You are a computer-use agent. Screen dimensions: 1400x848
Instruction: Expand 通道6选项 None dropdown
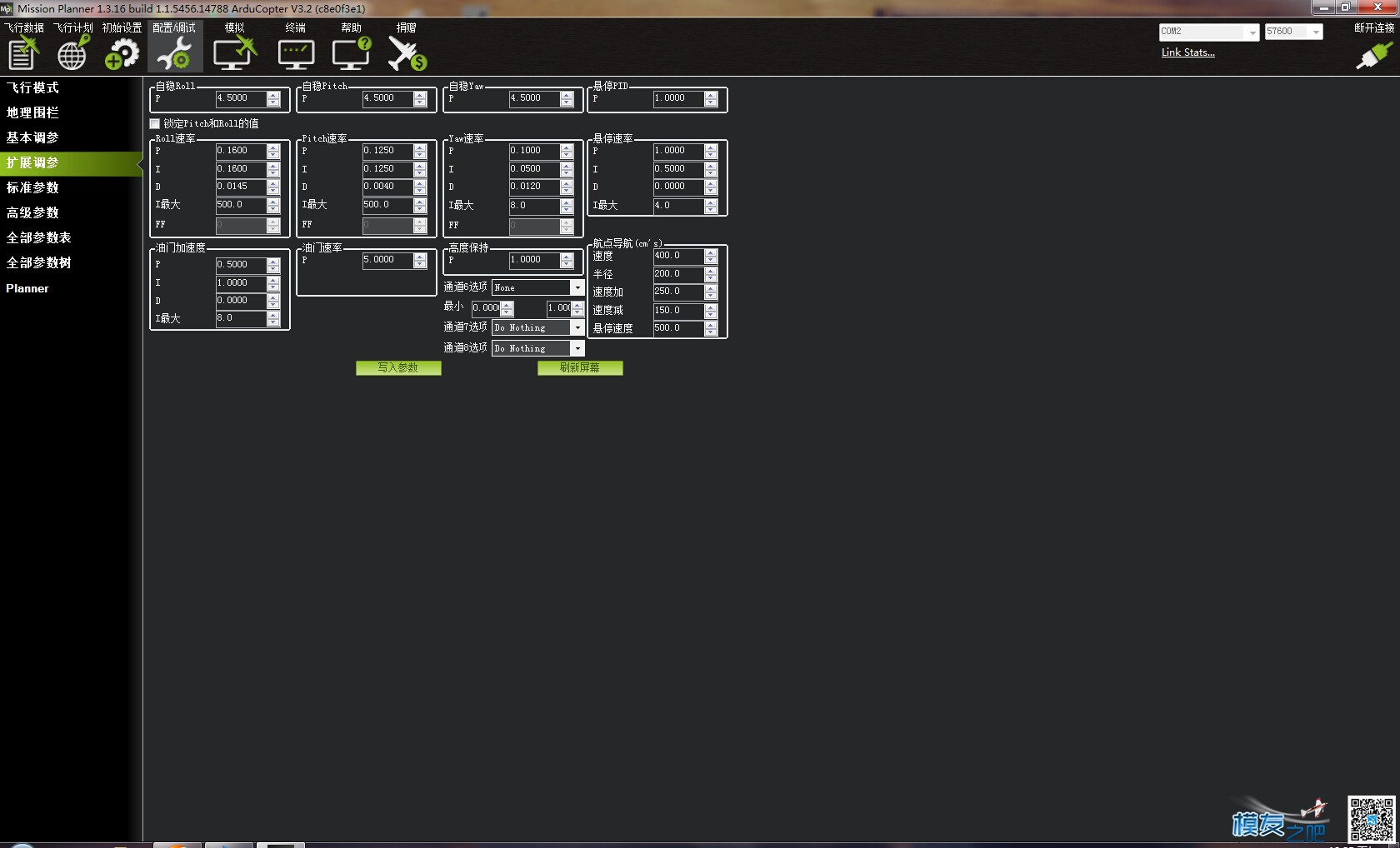coord(577,287)
